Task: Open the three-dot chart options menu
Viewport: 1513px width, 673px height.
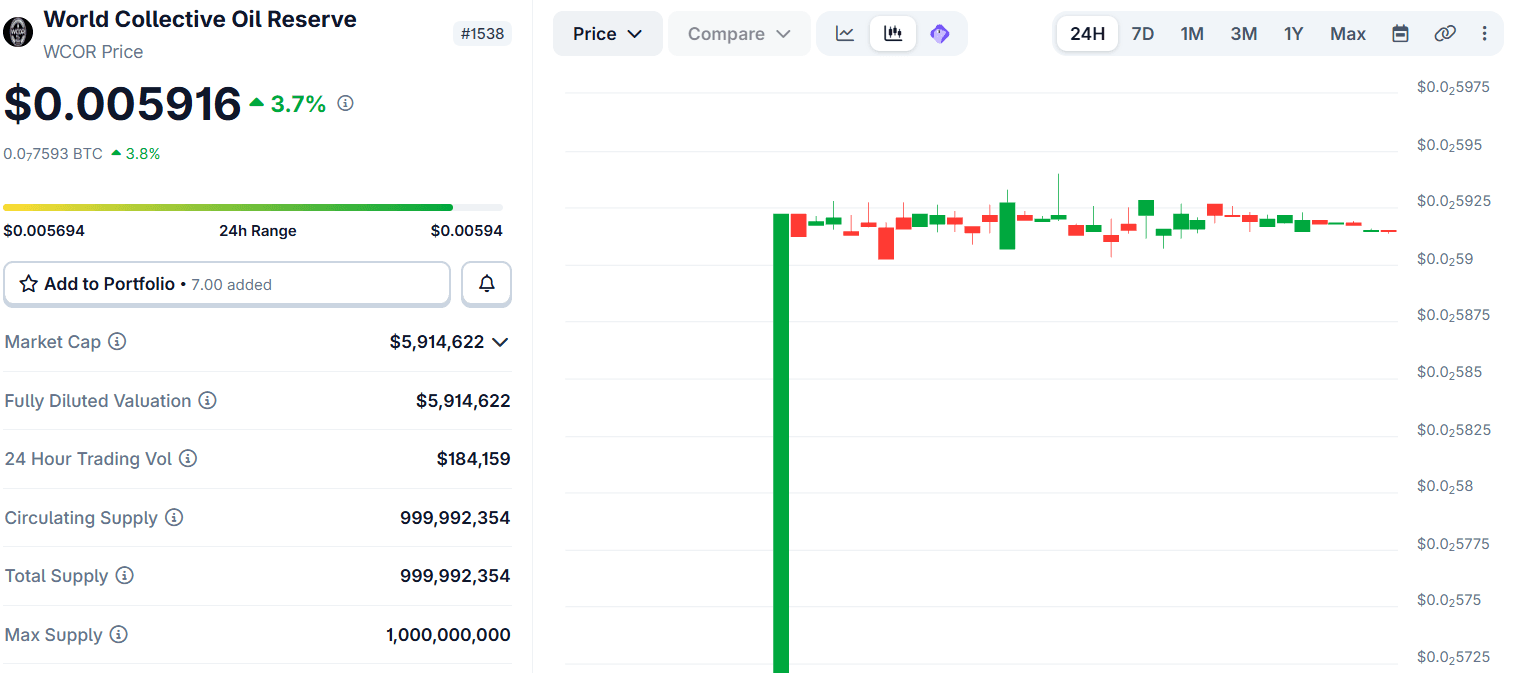Action: (1484, 34)
